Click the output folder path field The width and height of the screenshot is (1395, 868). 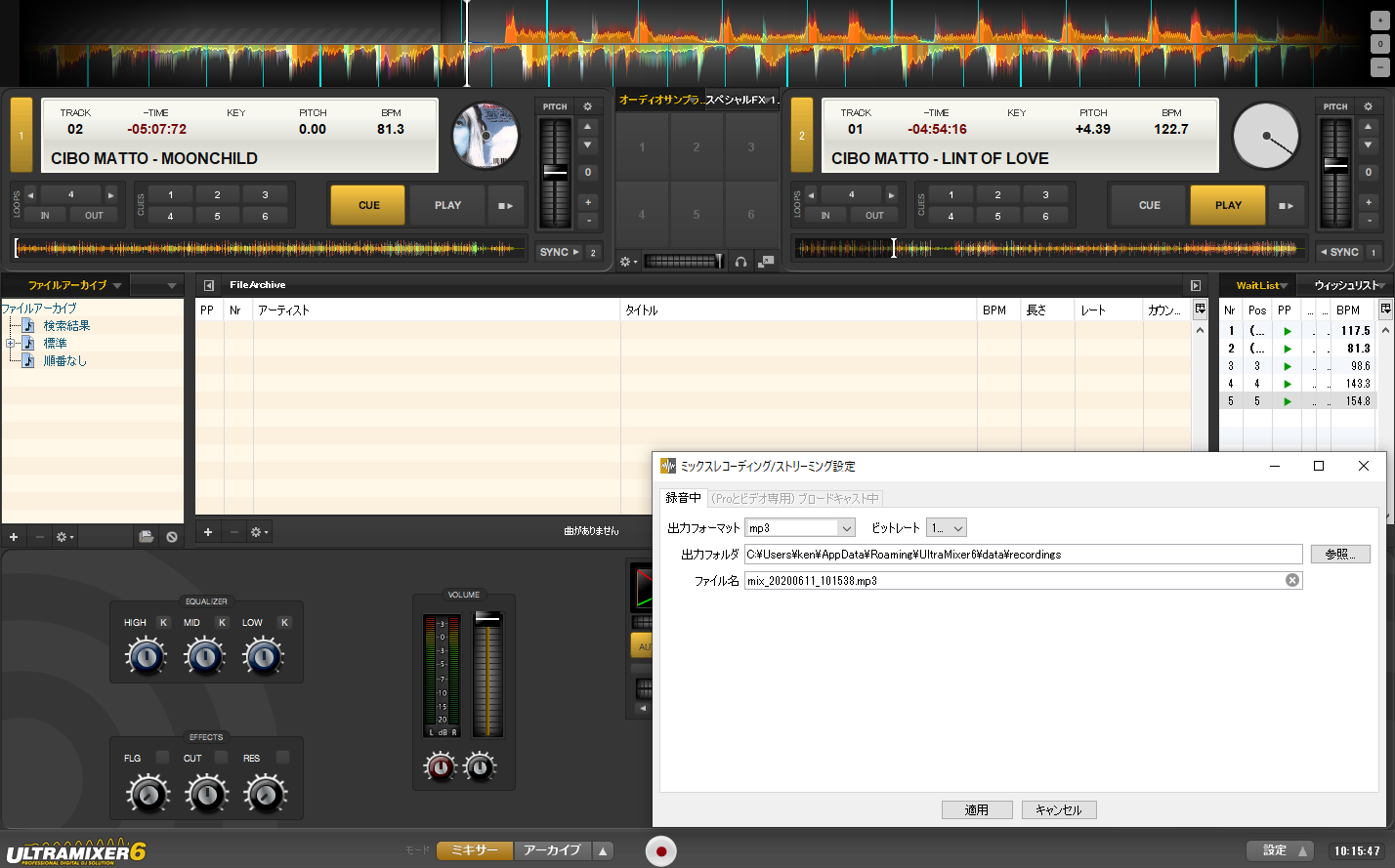point(1023,554)
